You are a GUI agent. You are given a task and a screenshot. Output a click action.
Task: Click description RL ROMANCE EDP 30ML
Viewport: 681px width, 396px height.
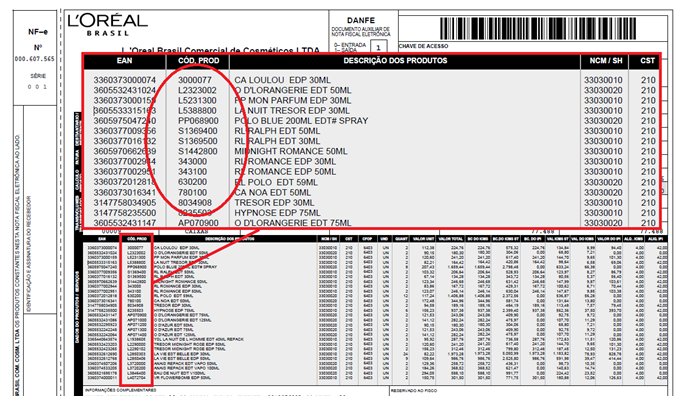(285, 162)
